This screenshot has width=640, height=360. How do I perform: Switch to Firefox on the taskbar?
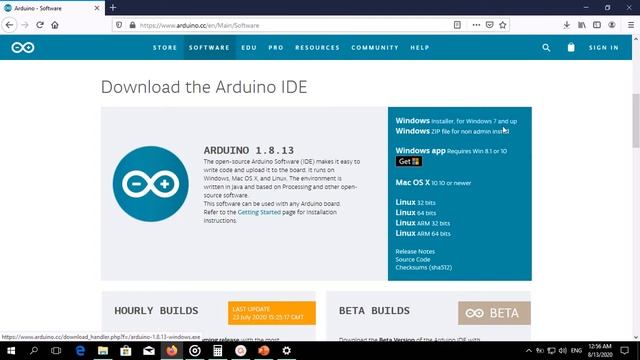pyautogui.click(x=172, y=351)
